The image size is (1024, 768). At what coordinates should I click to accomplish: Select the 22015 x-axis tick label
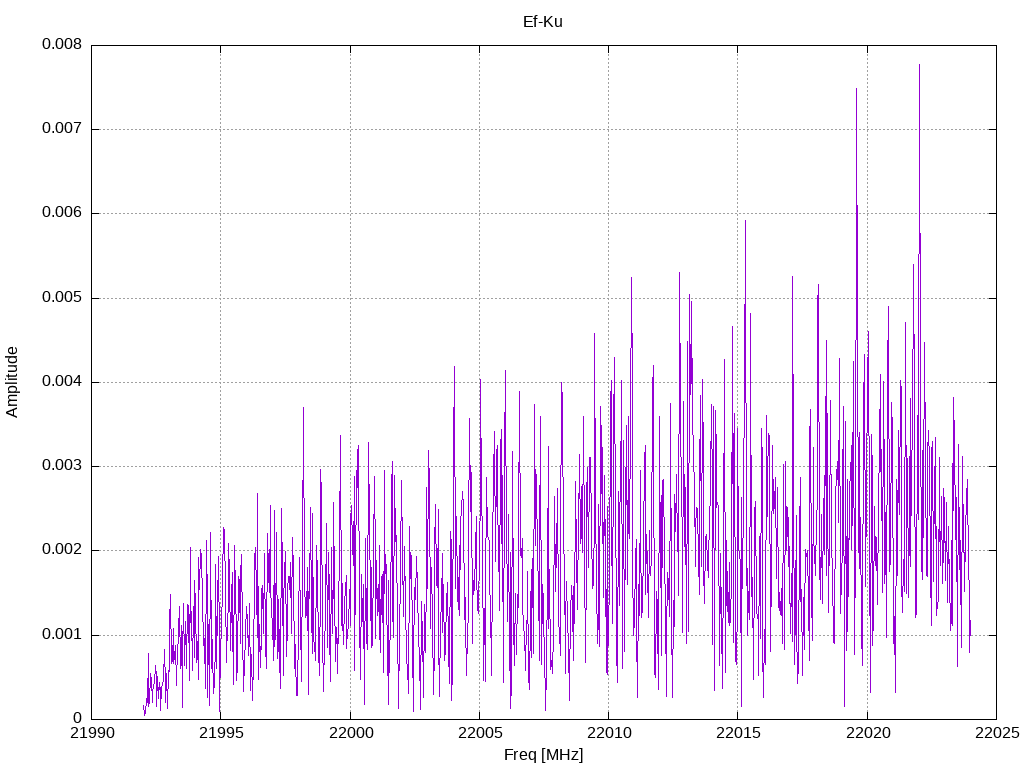(738, 735)
